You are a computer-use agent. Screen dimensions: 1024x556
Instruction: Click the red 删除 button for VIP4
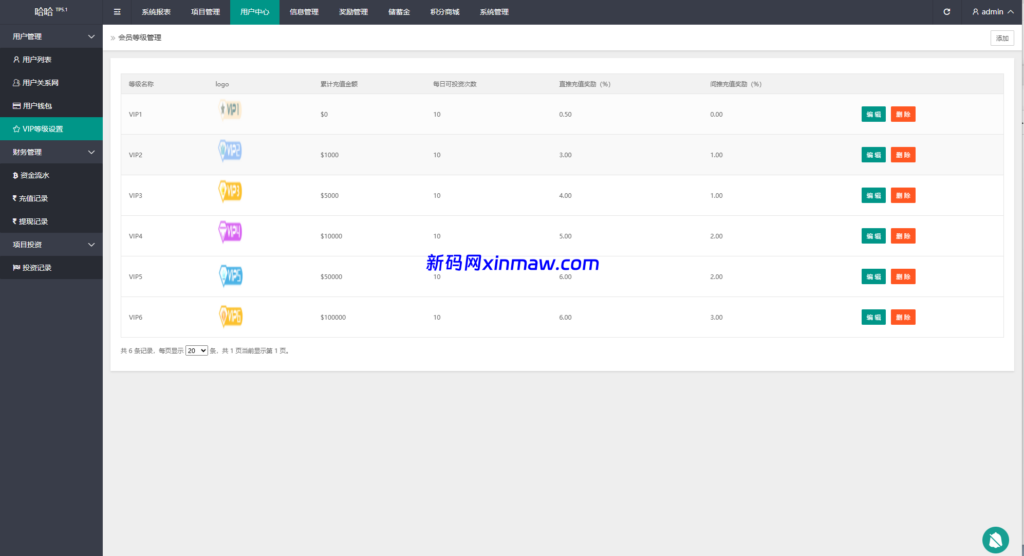[x=903, y=236]
